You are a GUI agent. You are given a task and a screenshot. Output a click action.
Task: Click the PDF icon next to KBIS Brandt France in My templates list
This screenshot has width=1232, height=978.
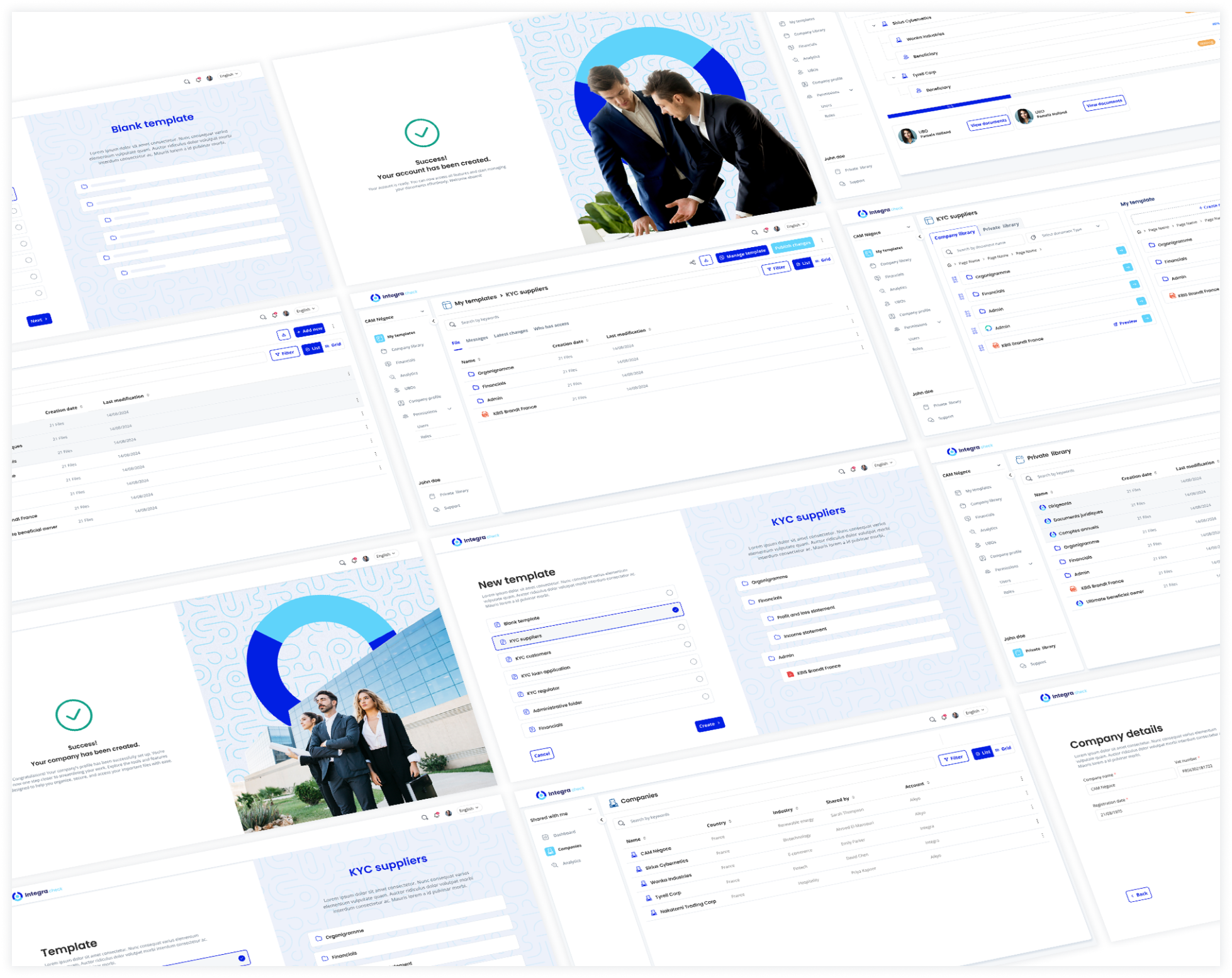[485, 414]
